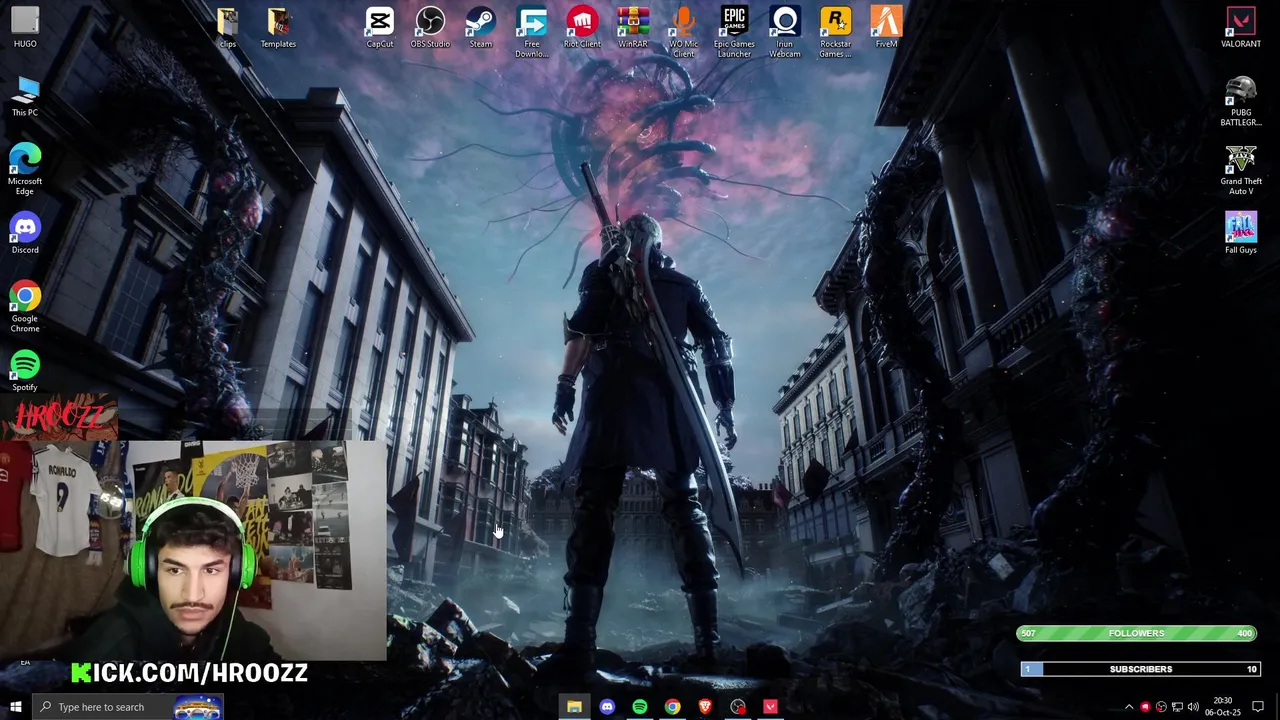1280x720 pixels.
Task: Click the OBS recording tray icon
Action: 1161,707
